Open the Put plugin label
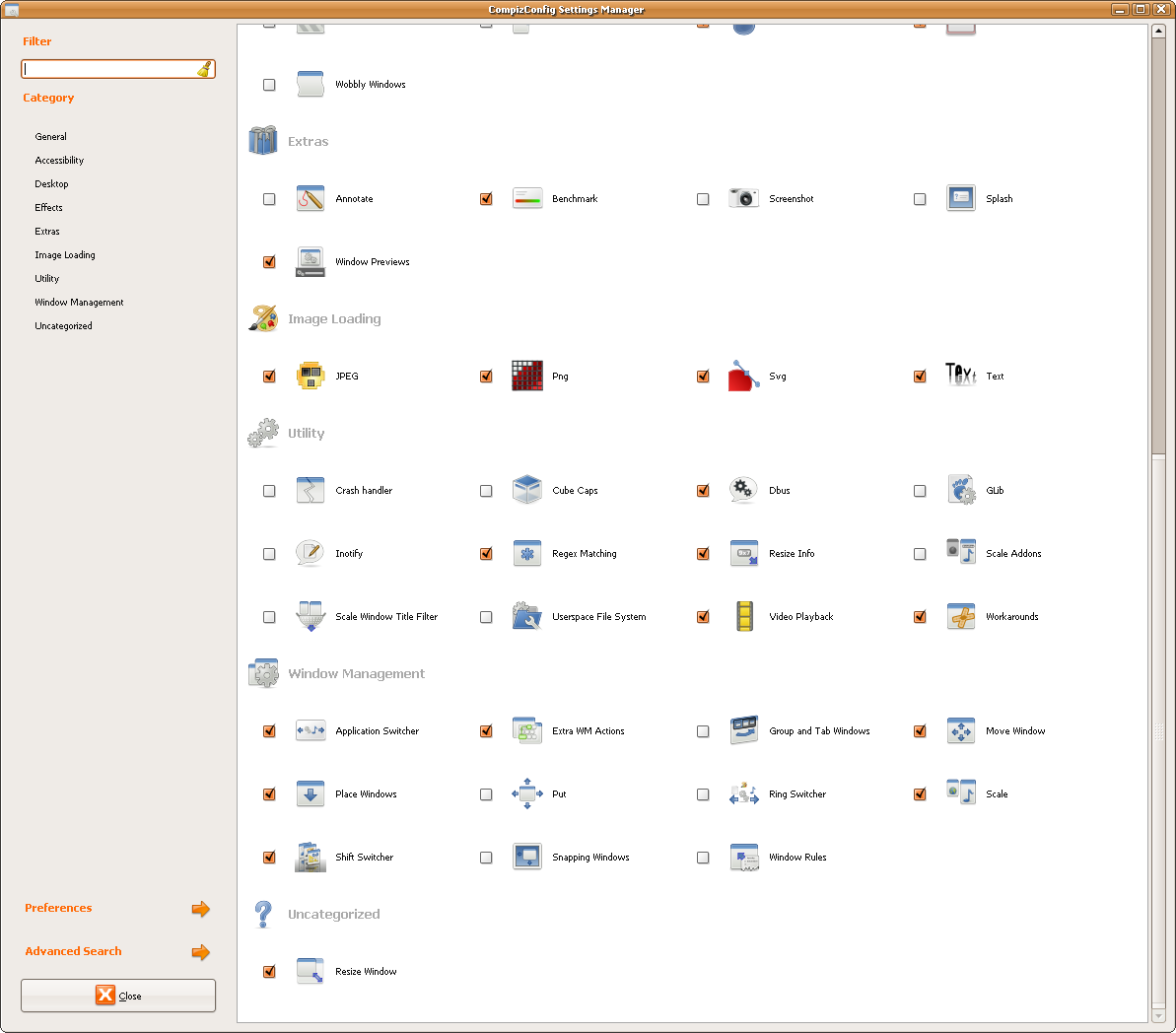Screen dimensions: 1176x1033 coord(560,793)
